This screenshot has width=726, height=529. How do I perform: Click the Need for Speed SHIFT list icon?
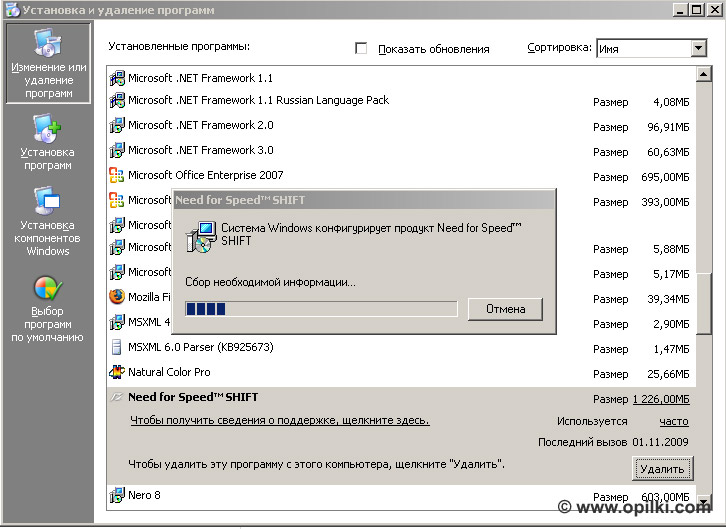coord(117,397)
